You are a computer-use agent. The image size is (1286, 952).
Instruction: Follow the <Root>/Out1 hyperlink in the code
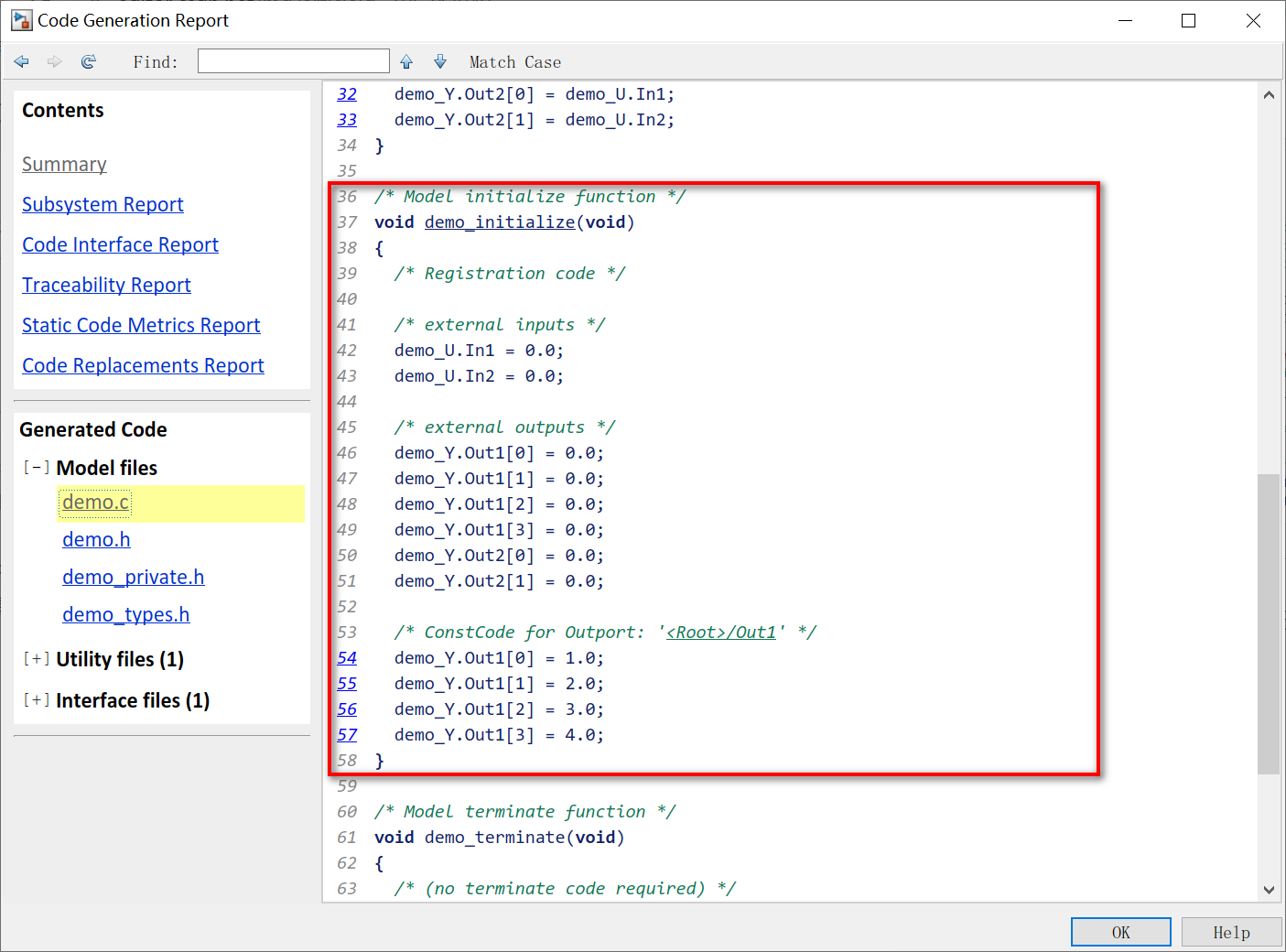tap(720, 632)
